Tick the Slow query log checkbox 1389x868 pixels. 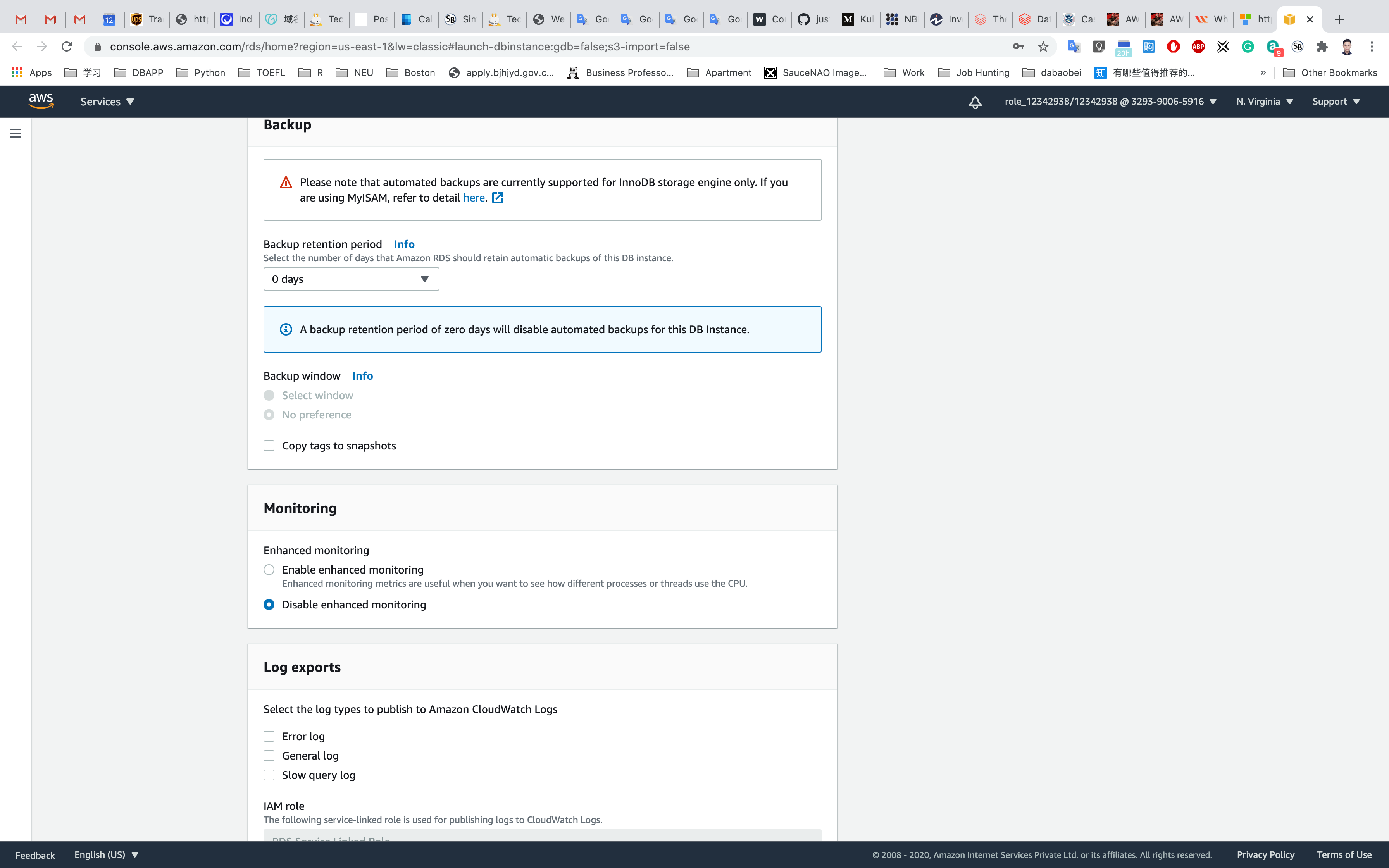pyautogui.click(x=269, y=775)
